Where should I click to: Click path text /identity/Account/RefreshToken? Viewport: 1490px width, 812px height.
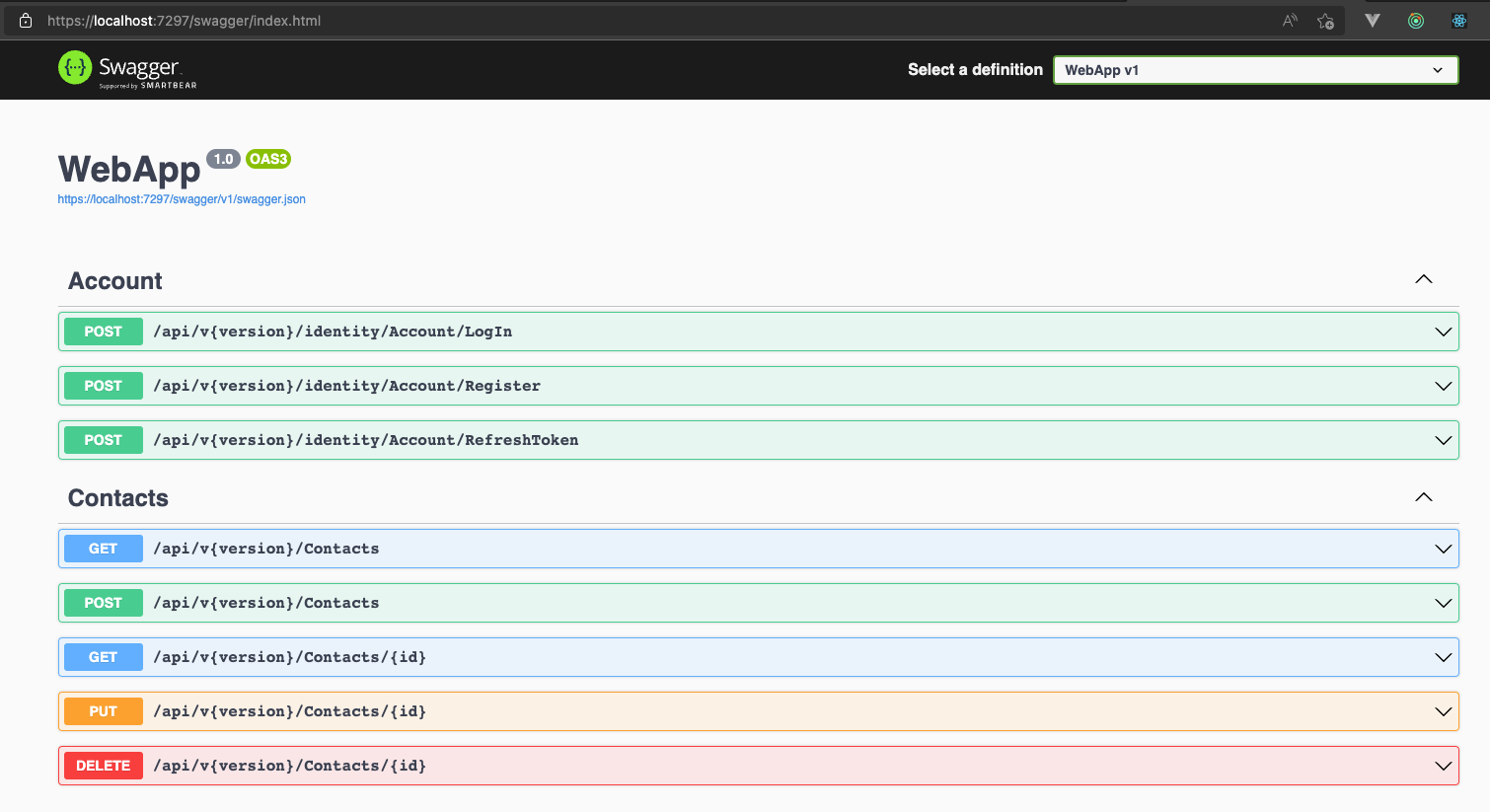pyautogui.click(x=366, y=440)
